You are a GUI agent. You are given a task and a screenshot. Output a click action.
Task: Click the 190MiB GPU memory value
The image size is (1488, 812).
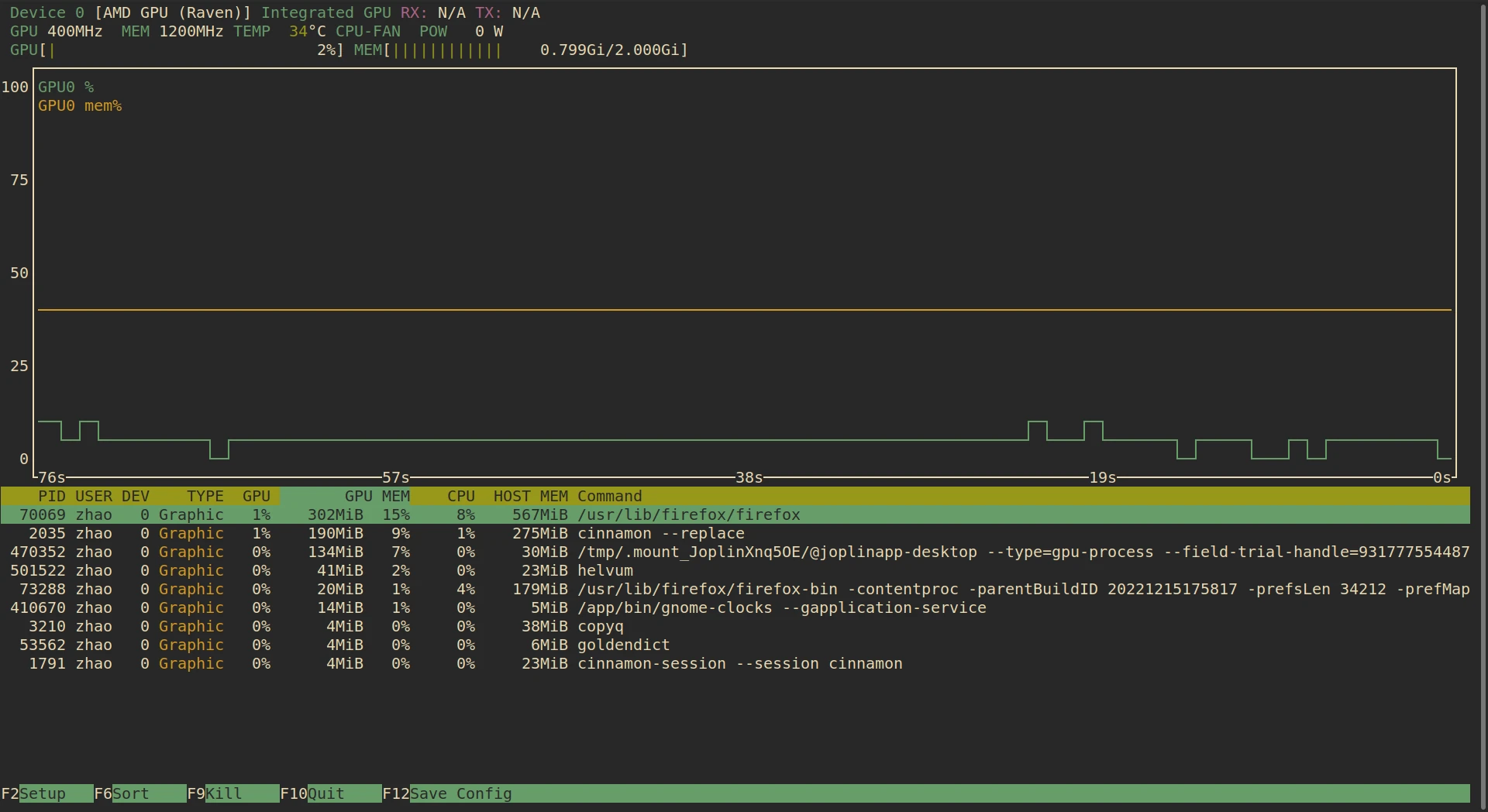[x=336, y=533]
